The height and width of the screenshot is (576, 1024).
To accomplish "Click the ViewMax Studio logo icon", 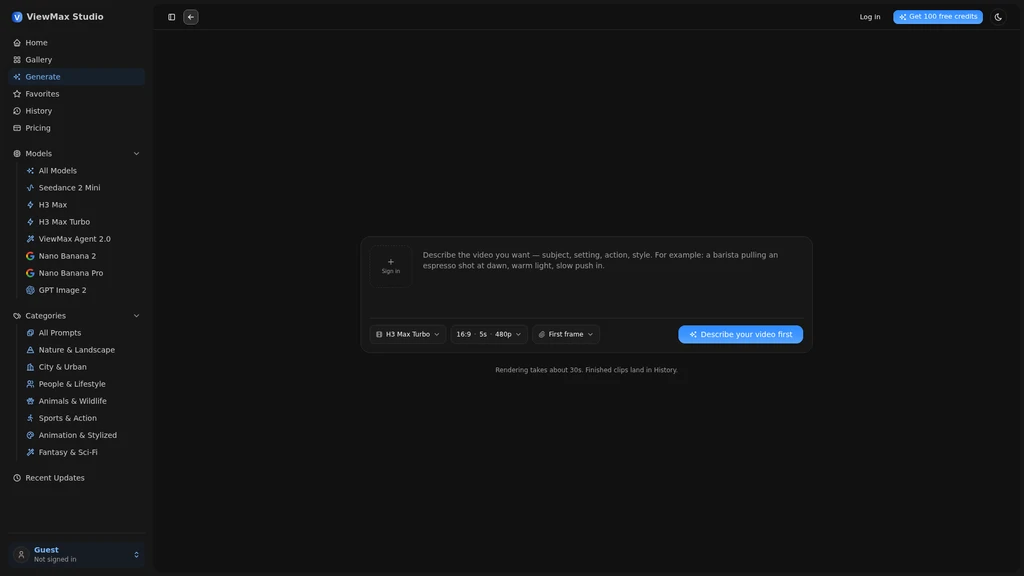I will [x=17, y=17].
